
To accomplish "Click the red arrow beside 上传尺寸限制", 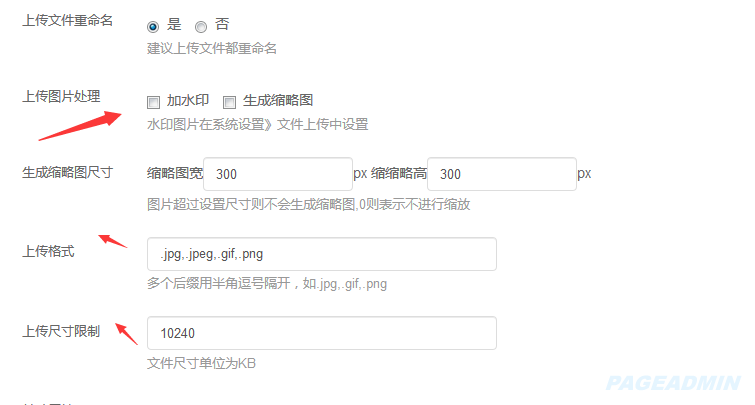I will [127, 334].
